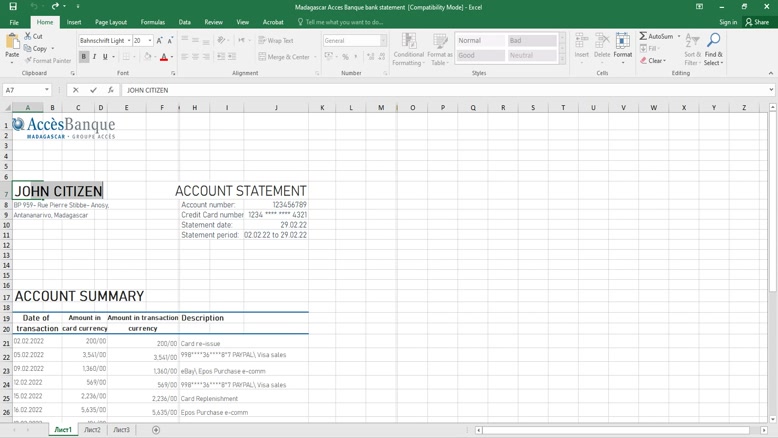Open the Page Layout ribbon tab
This screenshot has width=778, height=438.
(111, 22)
